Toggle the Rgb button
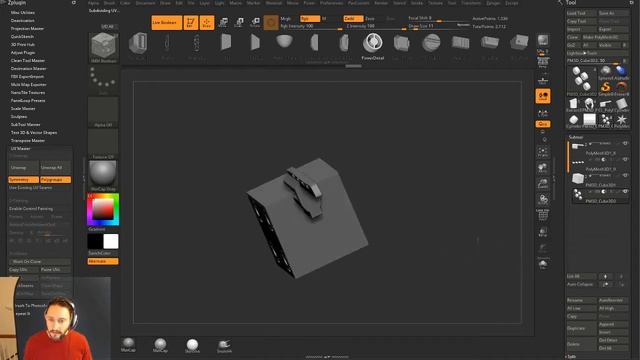 click(x=310, y=19)
